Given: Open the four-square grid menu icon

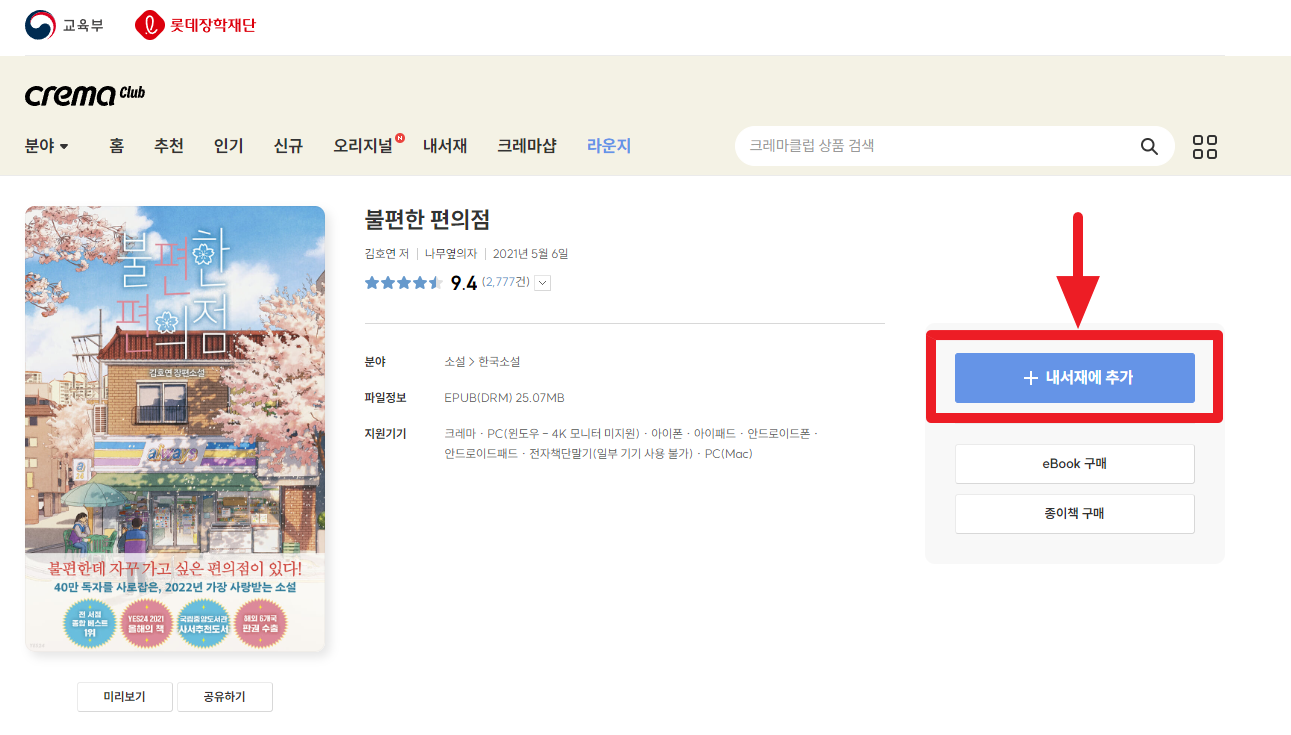Looking at the screenshot, I should (1205, 147).
